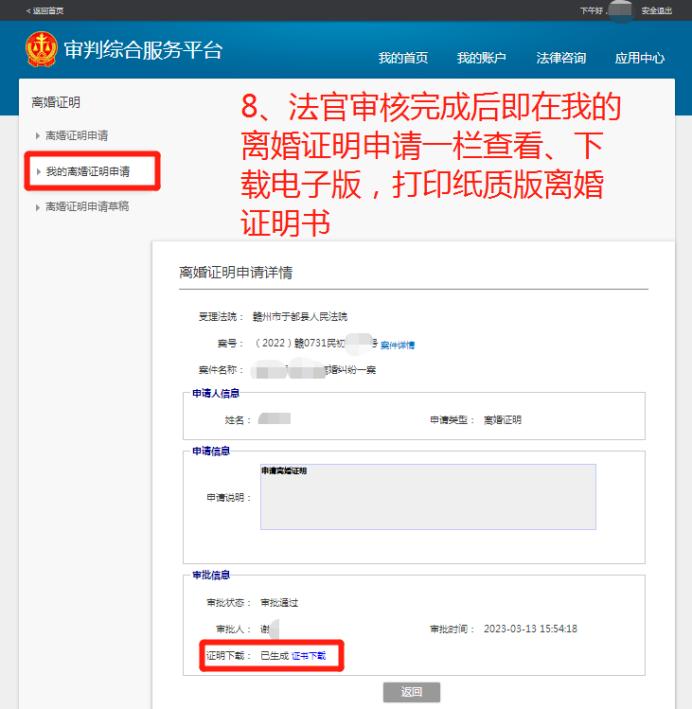Select 离婚证明申请 in sidebar

(76, 135)
